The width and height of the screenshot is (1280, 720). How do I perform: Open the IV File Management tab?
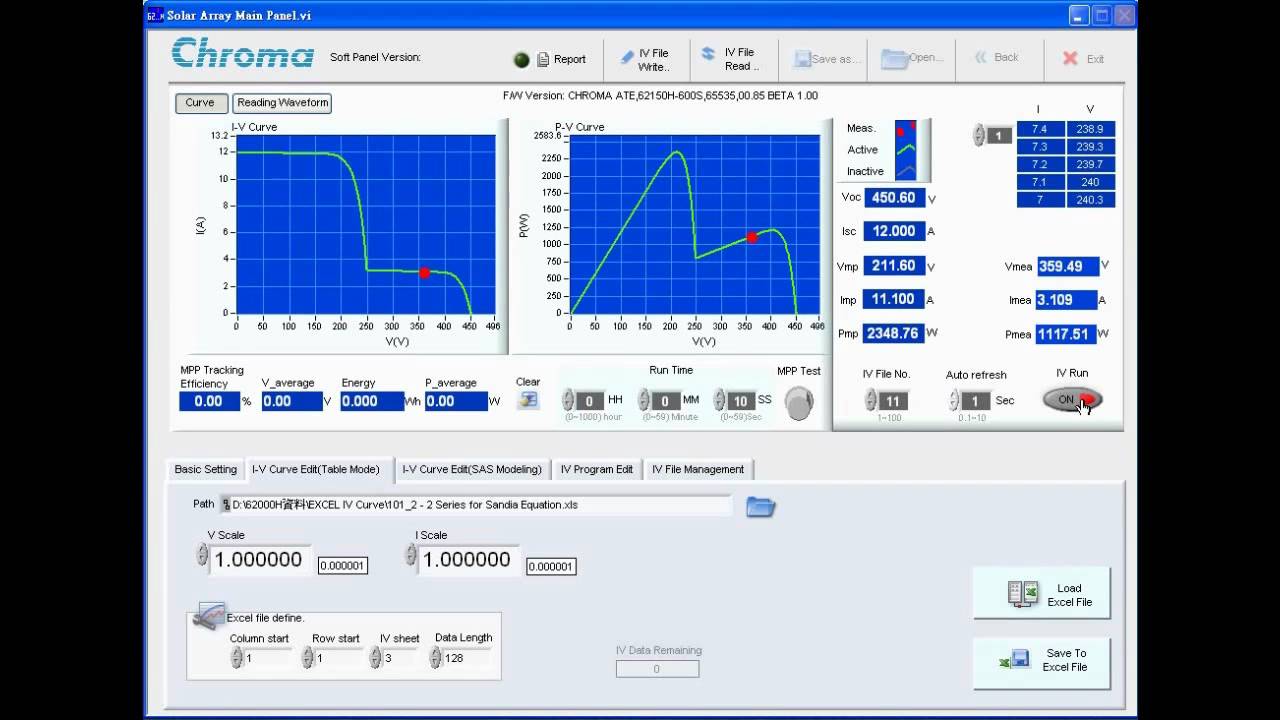pos(698,469)
